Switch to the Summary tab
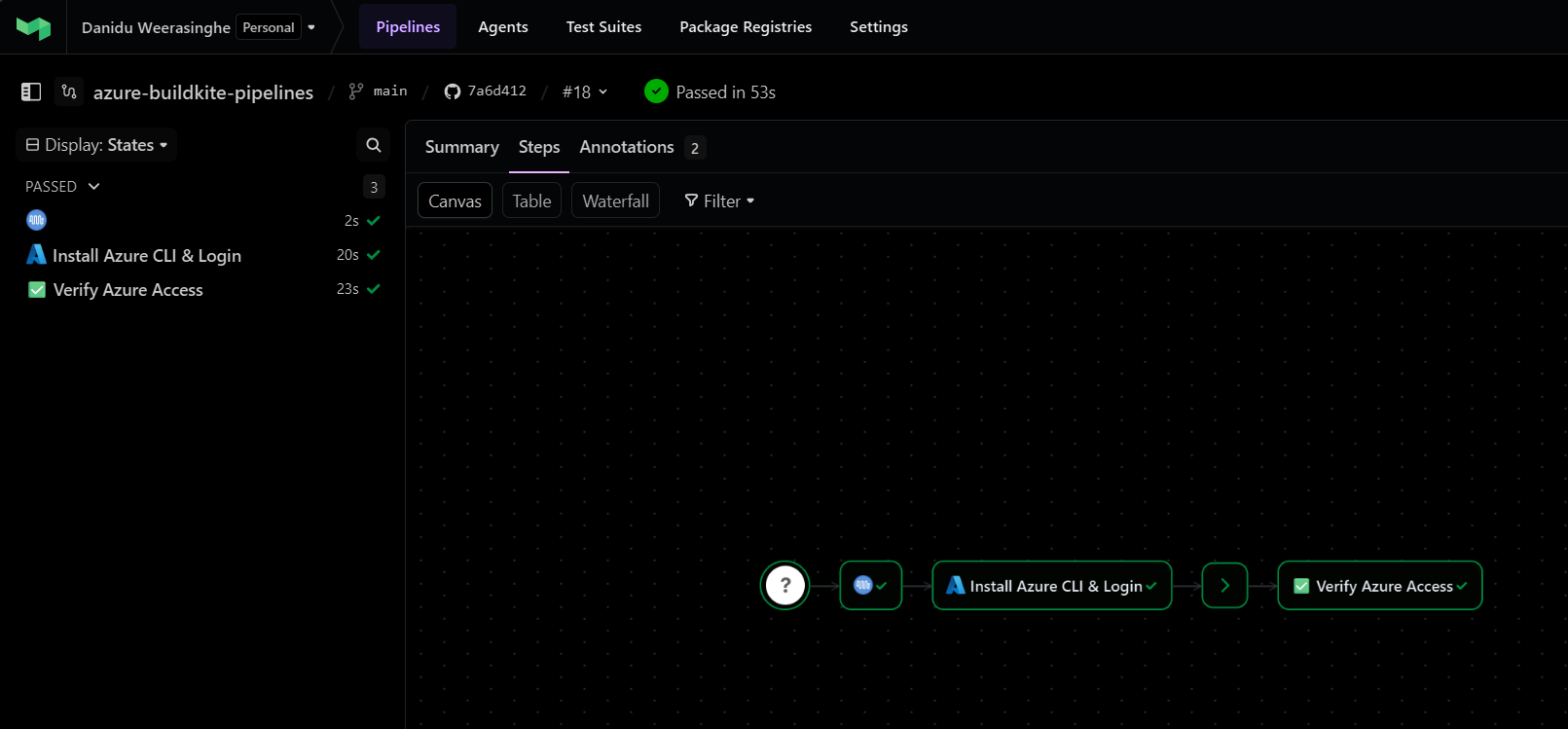This screenshot has height=729, width=1568. (462, 147)
